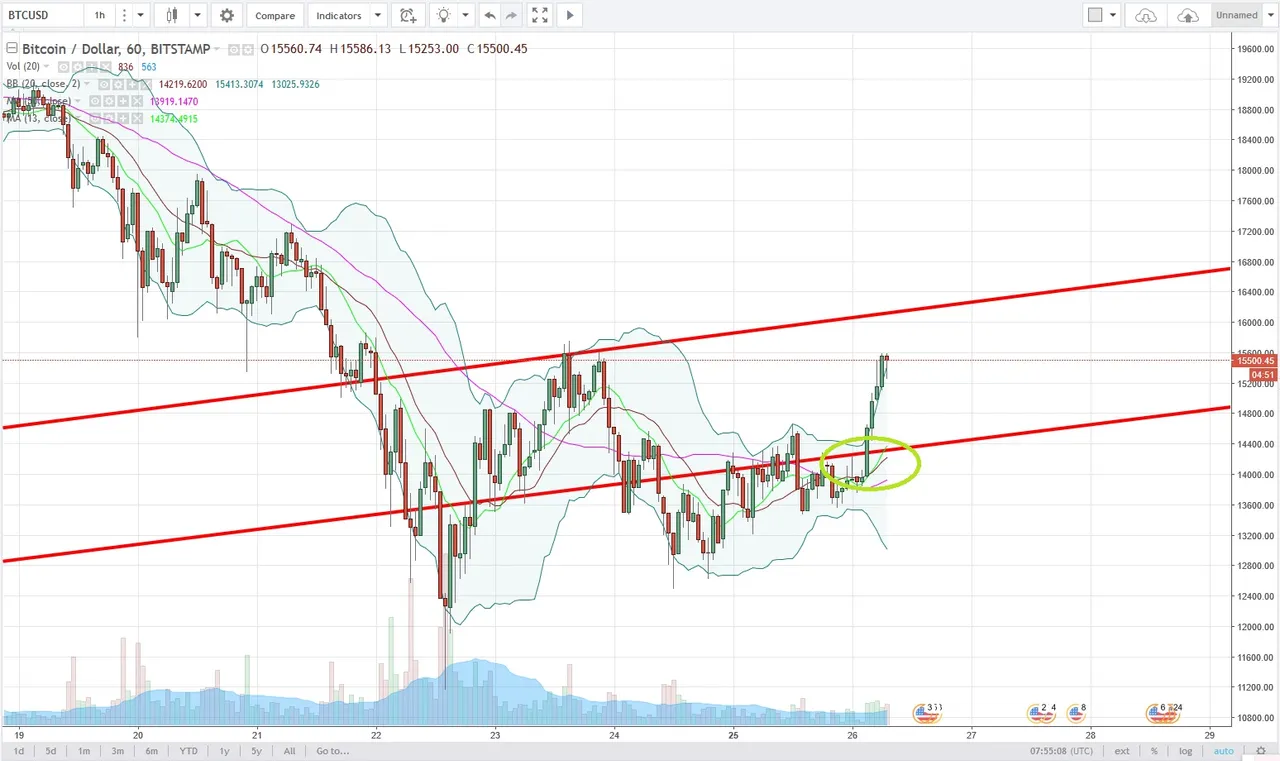Viewport: 1280px width, 761px height.
Task: Click the 1h interval button
Action: (99, 15)
